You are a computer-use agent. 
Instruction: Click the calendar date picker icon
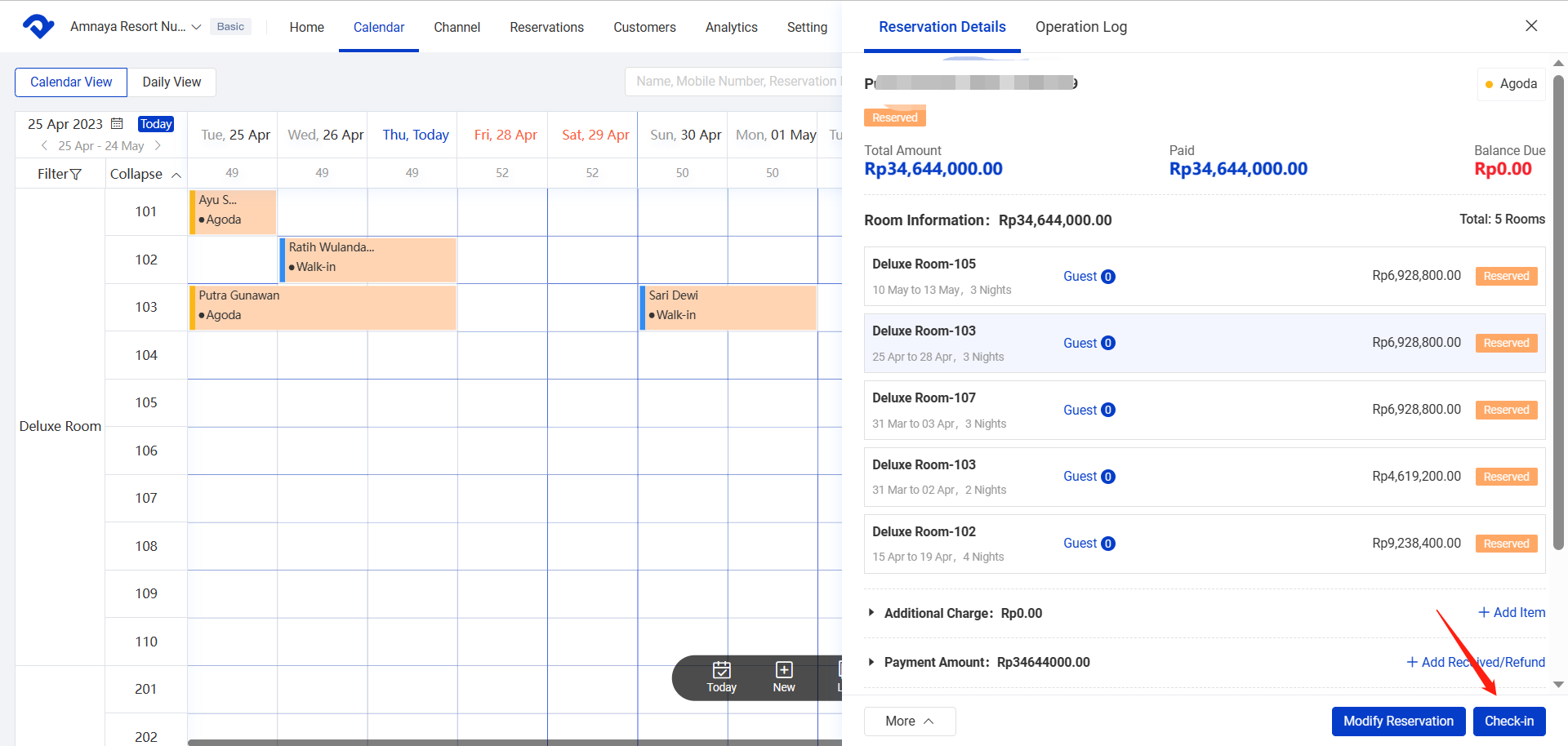(117, 124)
